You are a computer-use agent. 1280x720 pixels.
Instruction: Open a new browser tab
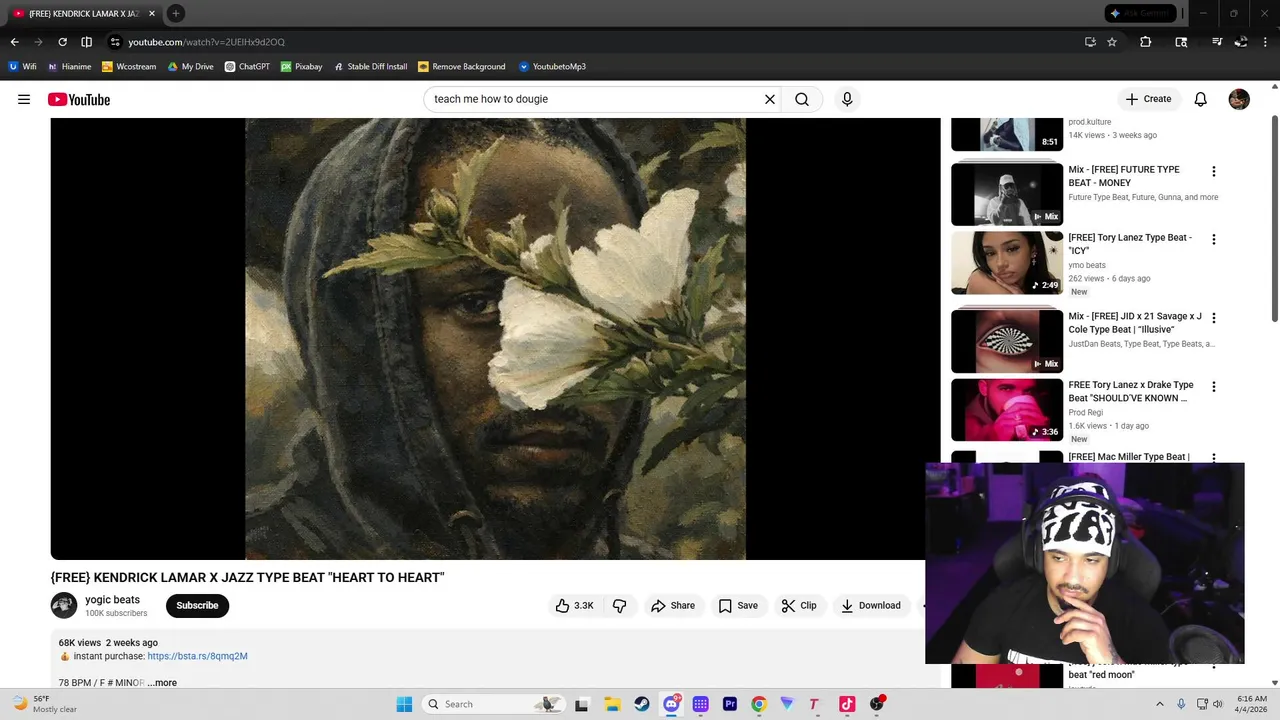coord(175,13)
